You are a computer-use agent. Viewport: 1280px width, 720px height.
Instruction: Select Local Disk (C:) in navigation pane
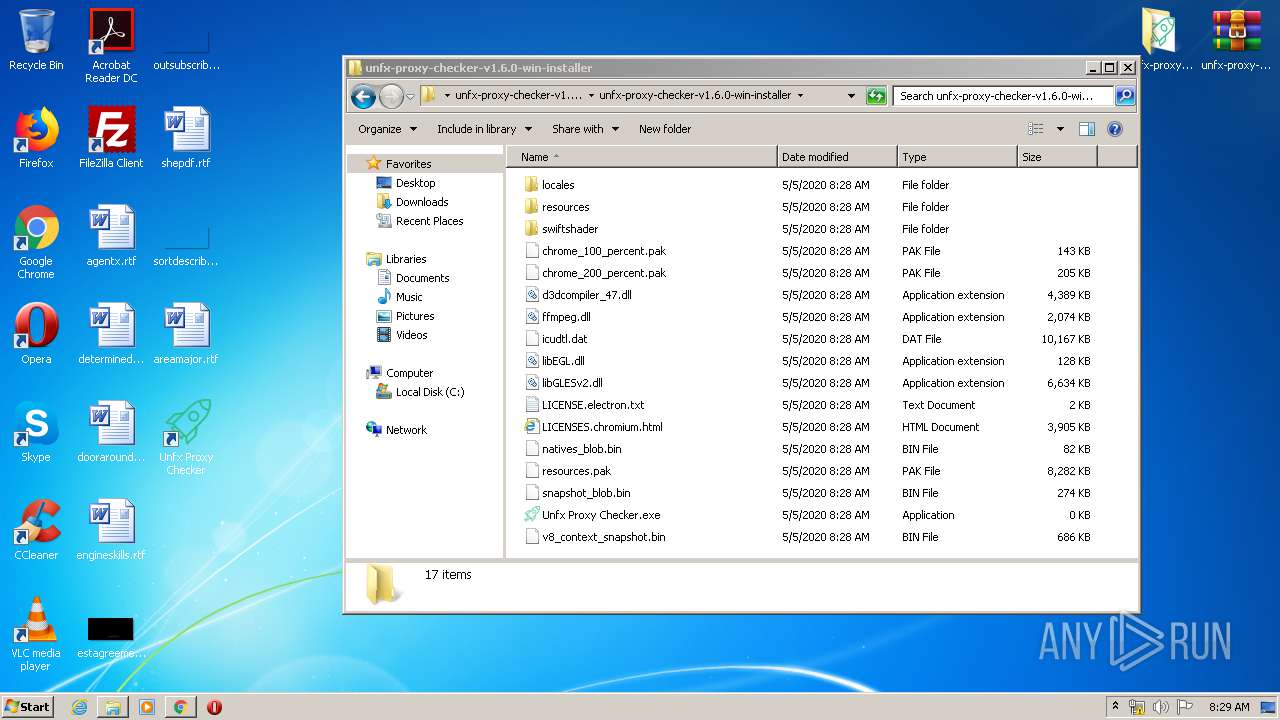click(x=429, y=392)
